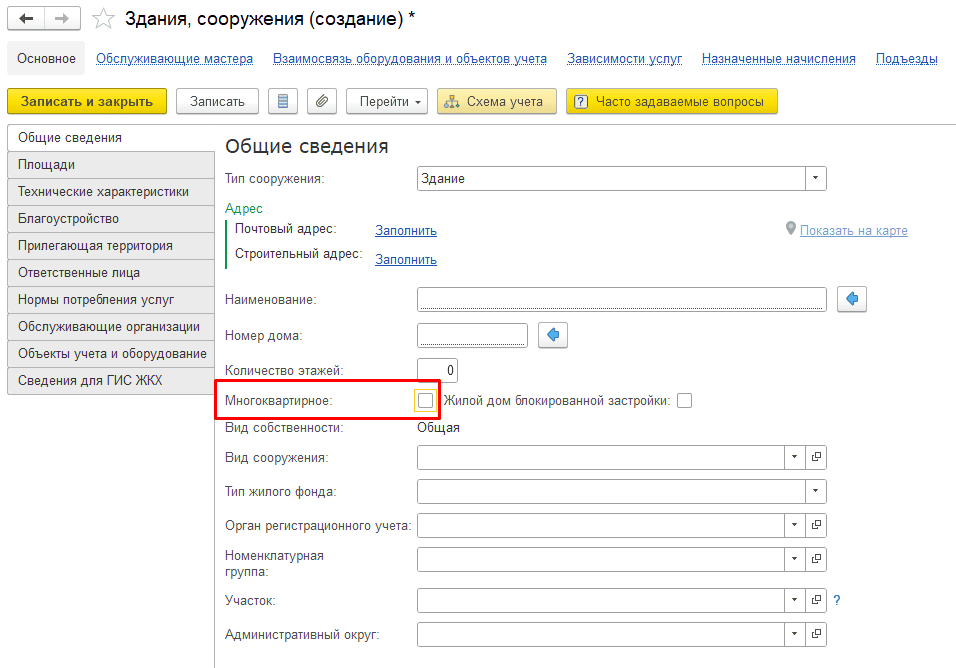The width and height of the screenshot is (956, 668).
Task: Open the Тип жилого фонда dropdown list
Action: pyautogui.click(x=816, y=491)
